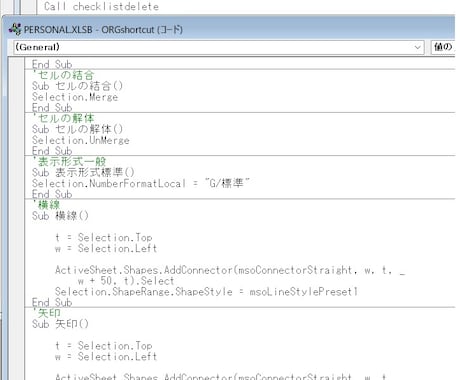This screenshot has width=460, height=380.
Task: Click the margin indicator bar beside Sub 横線()
Action: pyautogui.click(x=16, y=216)
